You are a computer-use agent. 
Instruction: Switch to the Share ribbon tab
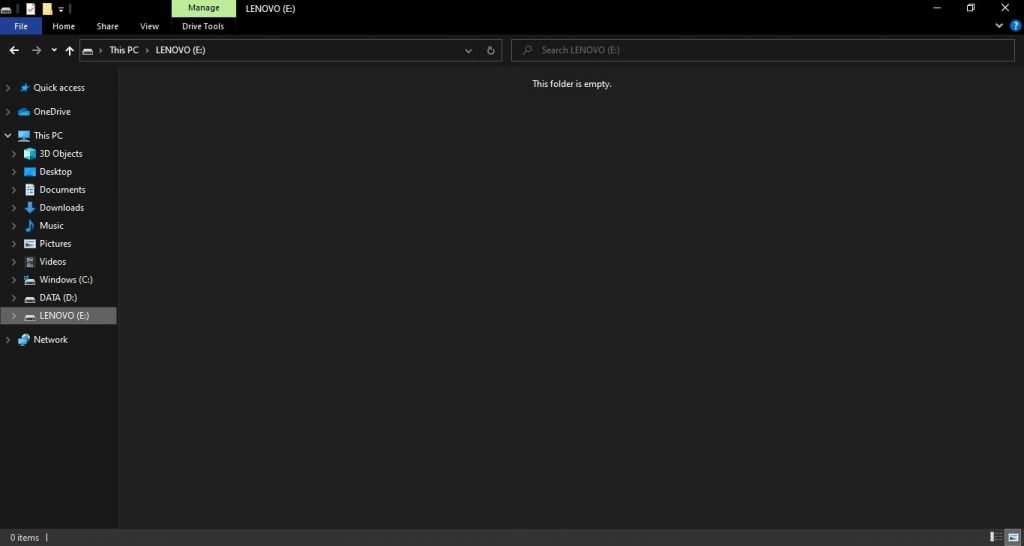107,26
